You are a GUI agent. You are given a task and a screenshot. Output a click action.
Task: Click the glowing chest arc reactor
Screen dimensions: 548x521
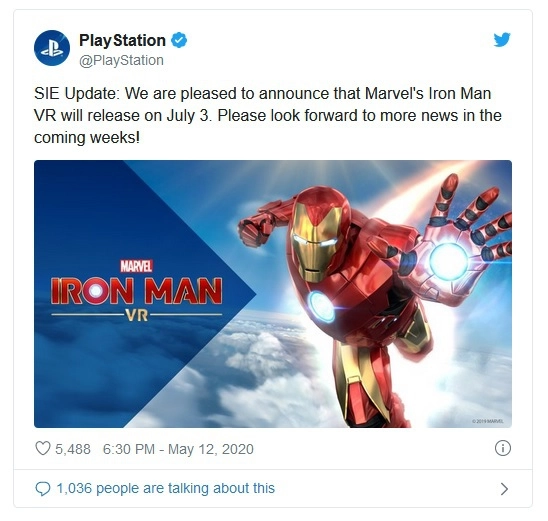(x=322, y=306)
